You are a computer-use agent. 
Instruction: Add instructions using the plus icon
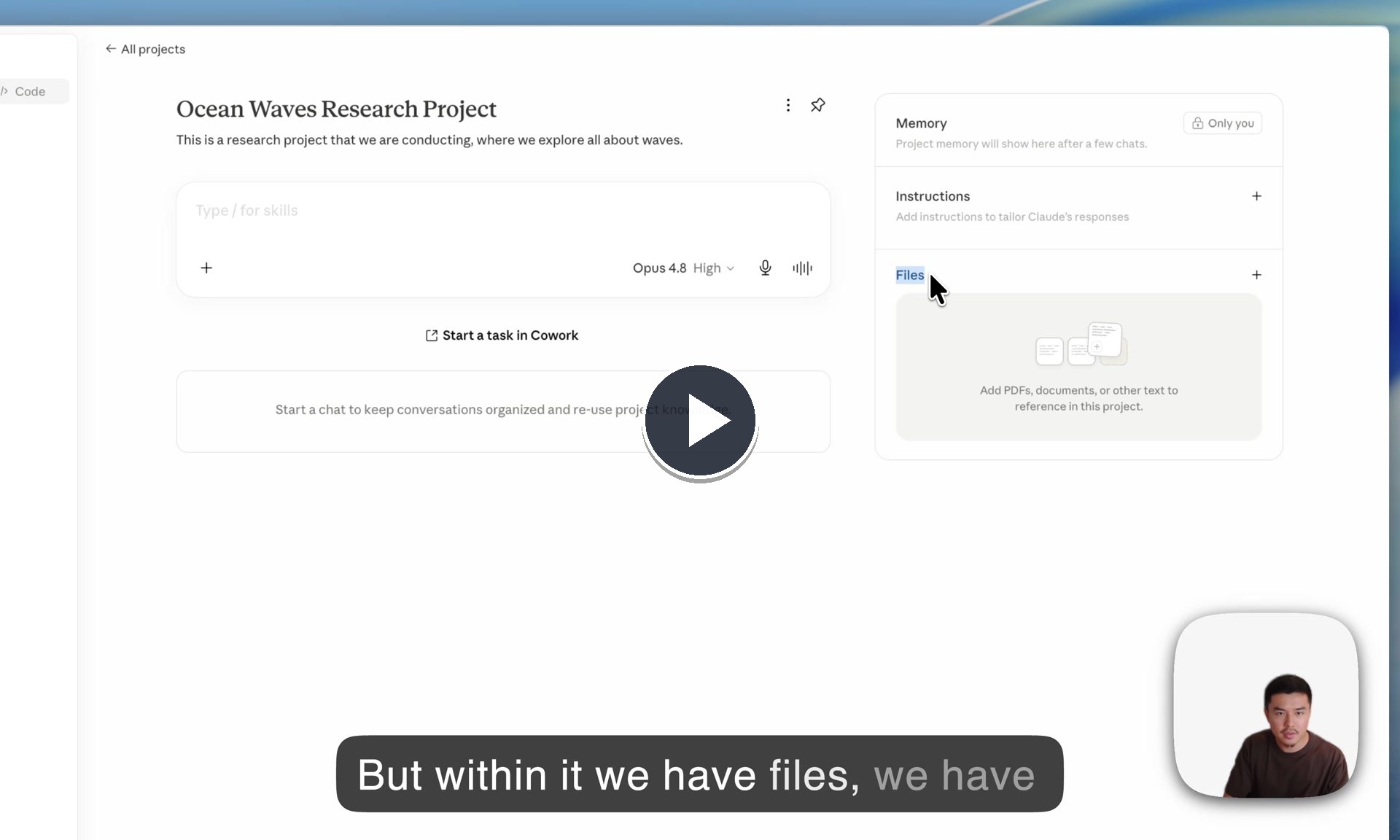[1256, 196]
